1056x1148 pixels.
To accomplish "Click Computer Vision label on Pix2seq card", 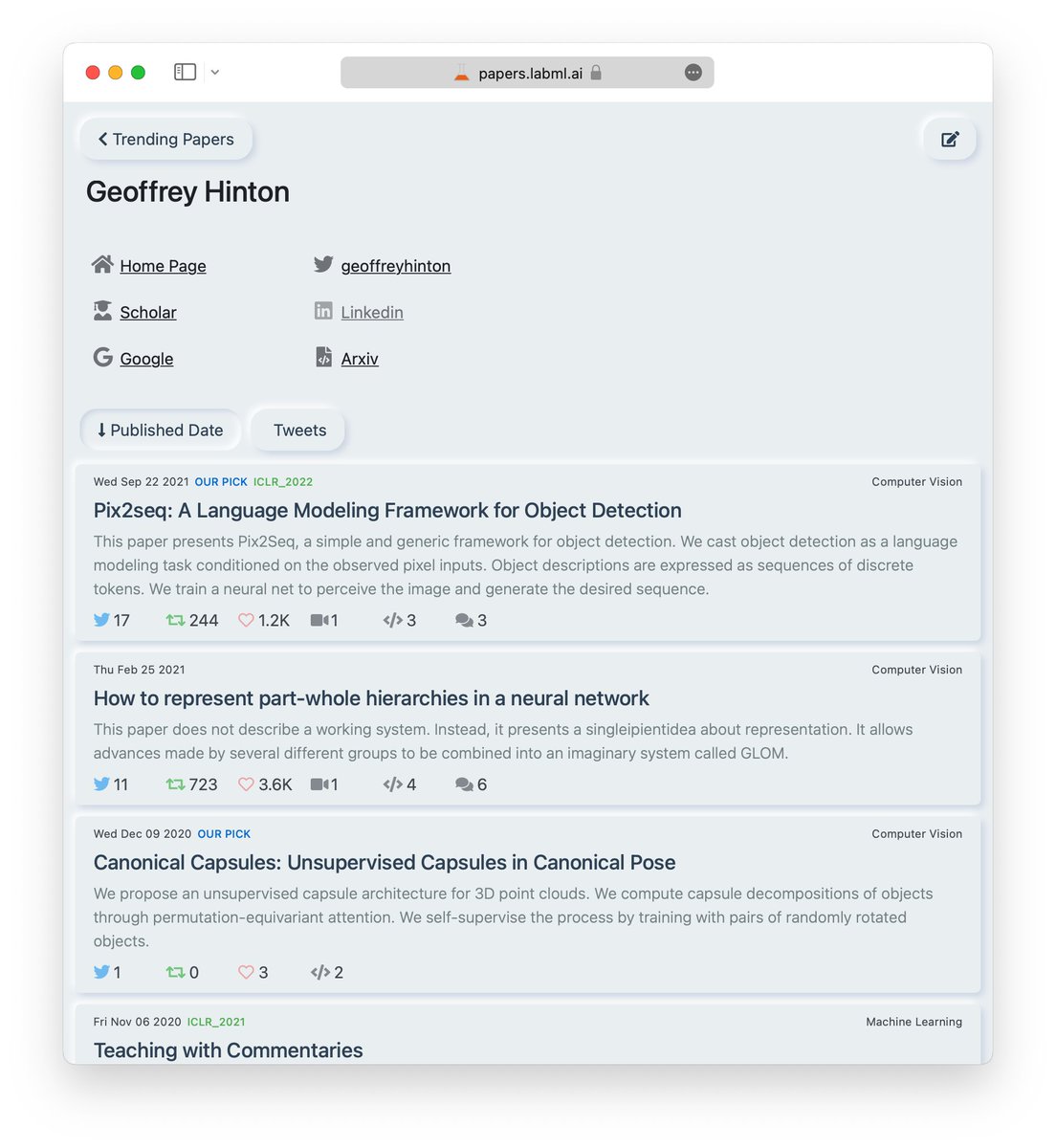I will [x=916, y=482].
